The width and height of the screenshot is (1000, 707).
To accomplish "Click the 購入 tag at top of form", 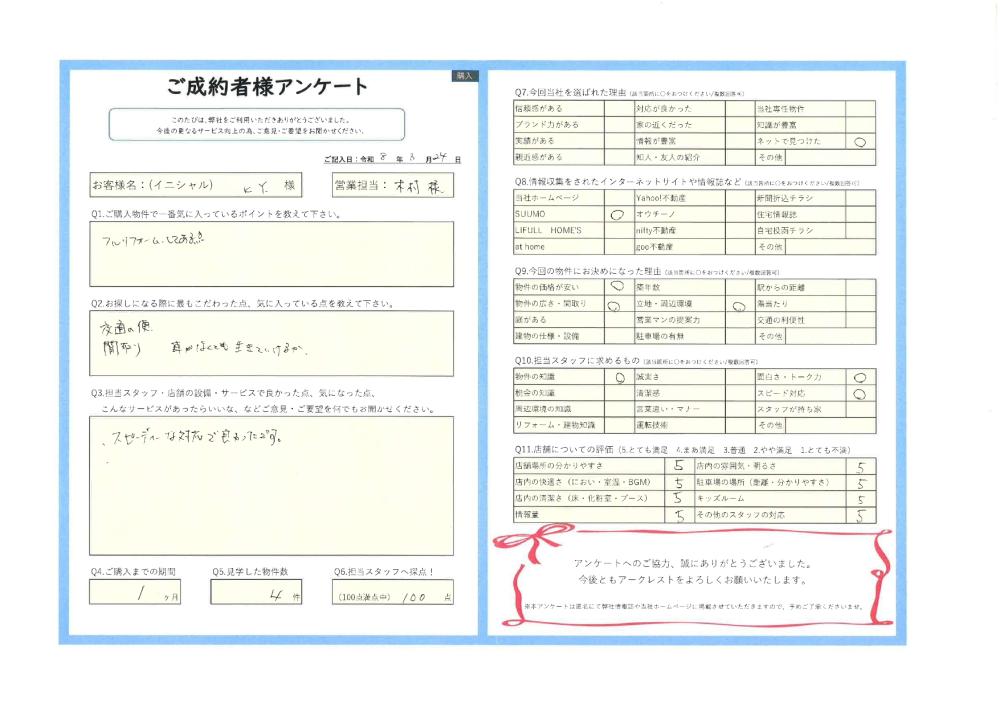I will click(x=465, y=76).
